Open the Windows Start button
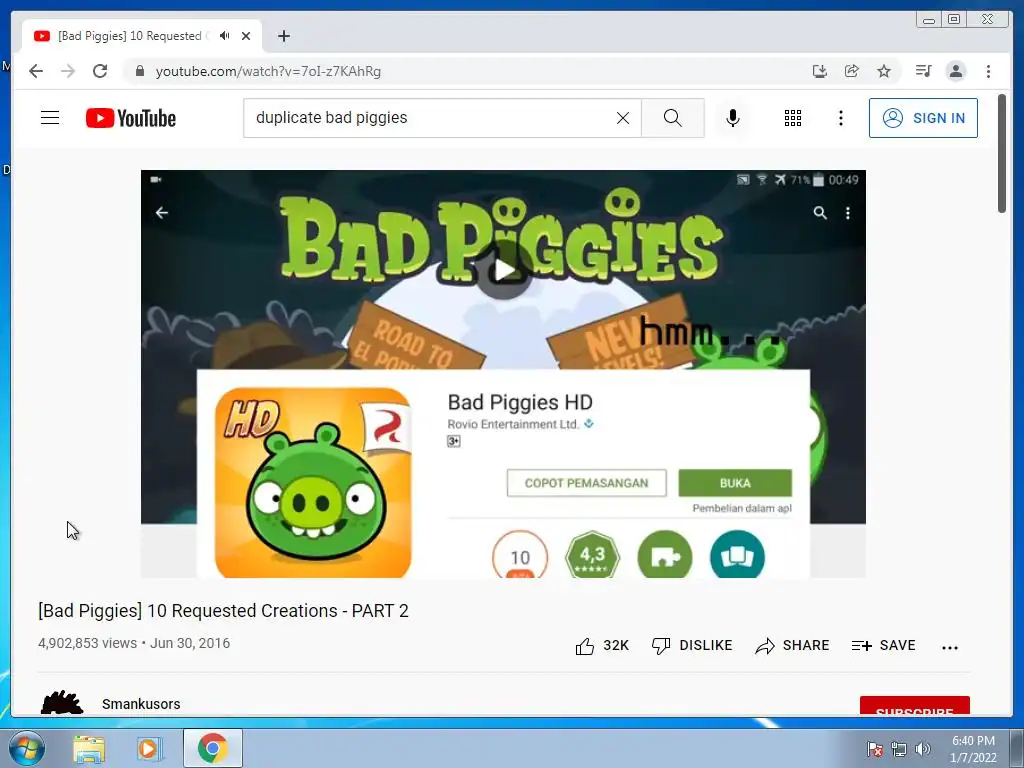The height and width of the screenshot is (768, 1024). 27,748
